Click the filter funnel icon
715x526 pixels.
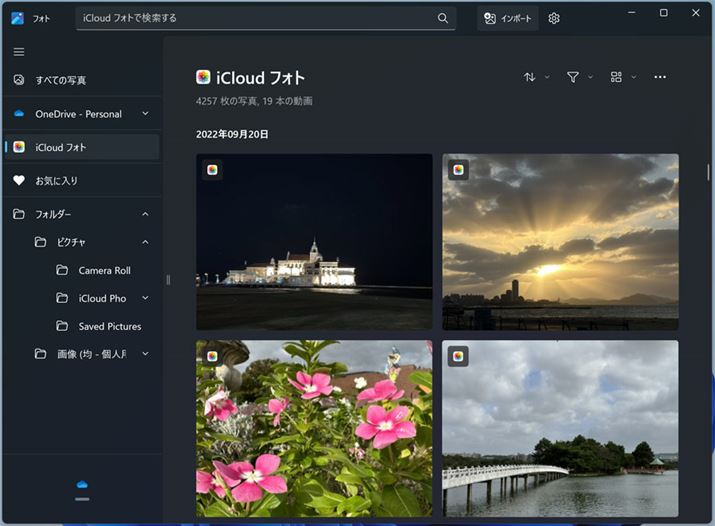click(573, 77)
